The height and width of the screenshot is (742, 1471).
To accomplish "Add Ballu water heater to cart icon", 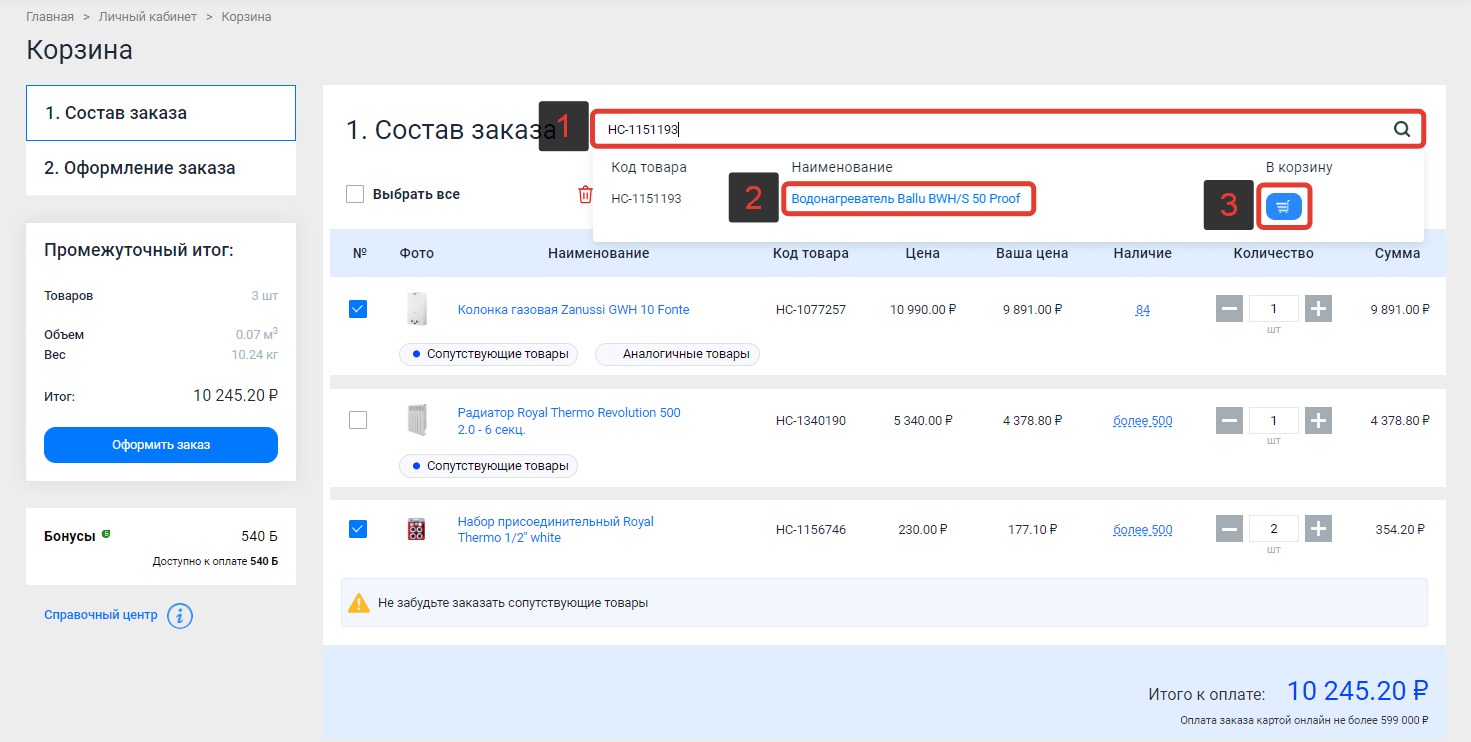I will [x=1284, y=207].
